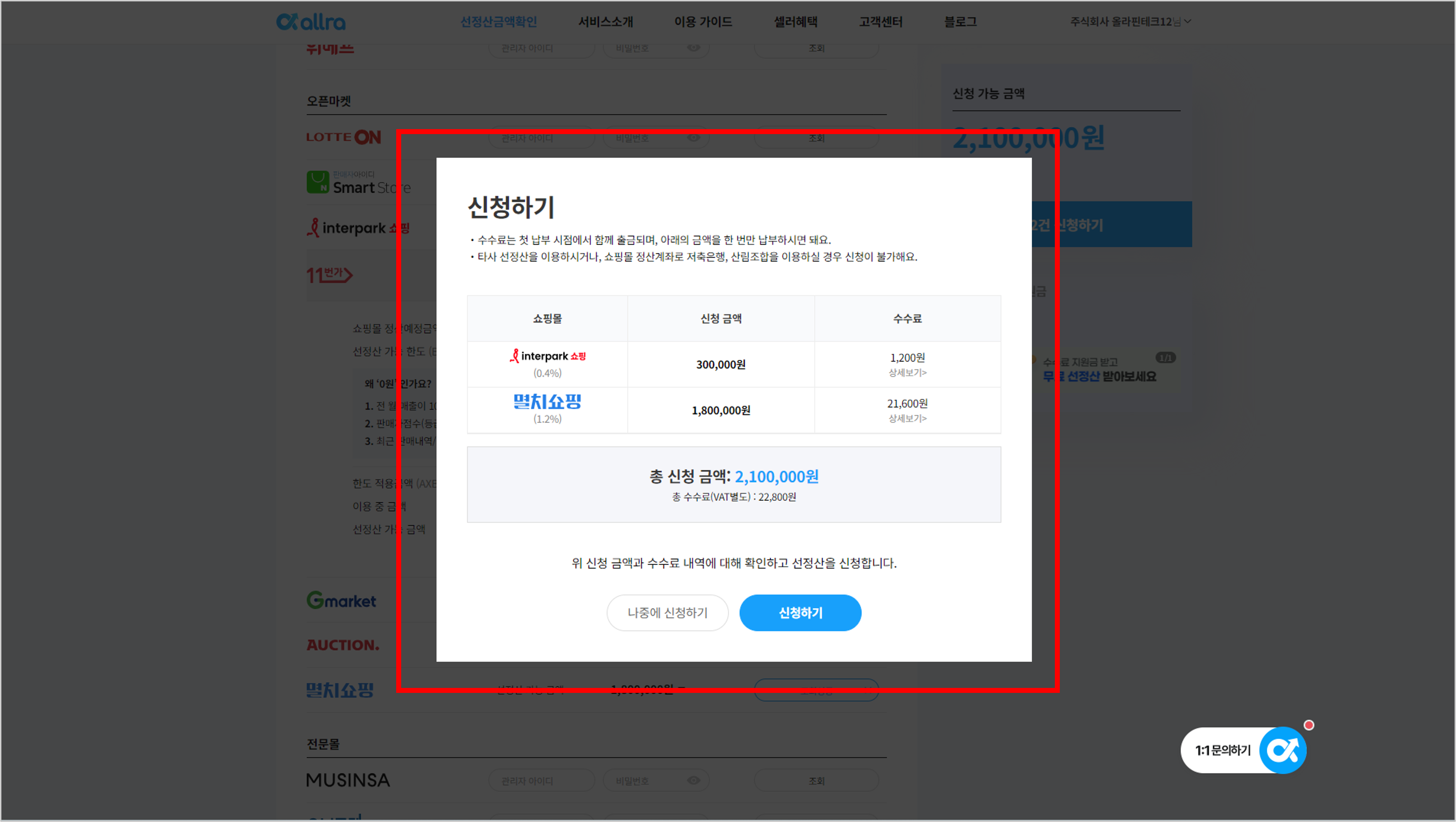This screenshot has width=1456, height=822.
Task: Click the allra logo in header
Action: [311, 22]
